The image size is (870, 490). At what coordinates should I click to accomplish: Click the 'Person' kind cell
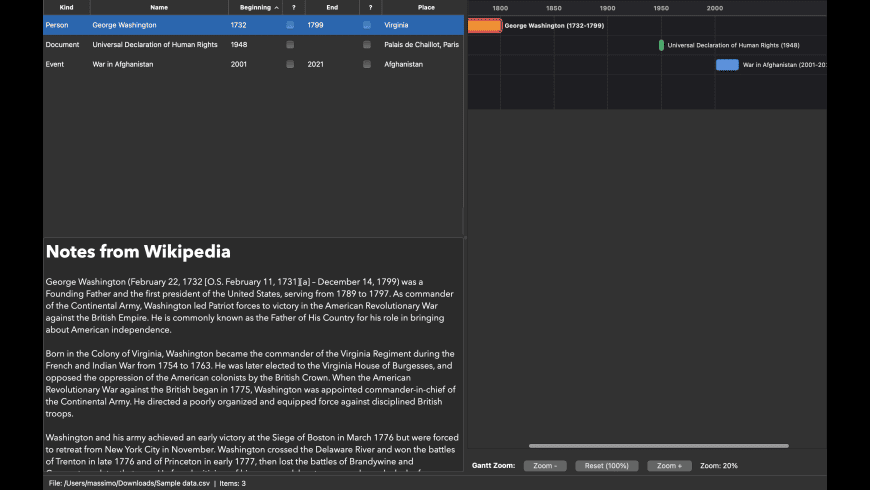tap(57, 25)
